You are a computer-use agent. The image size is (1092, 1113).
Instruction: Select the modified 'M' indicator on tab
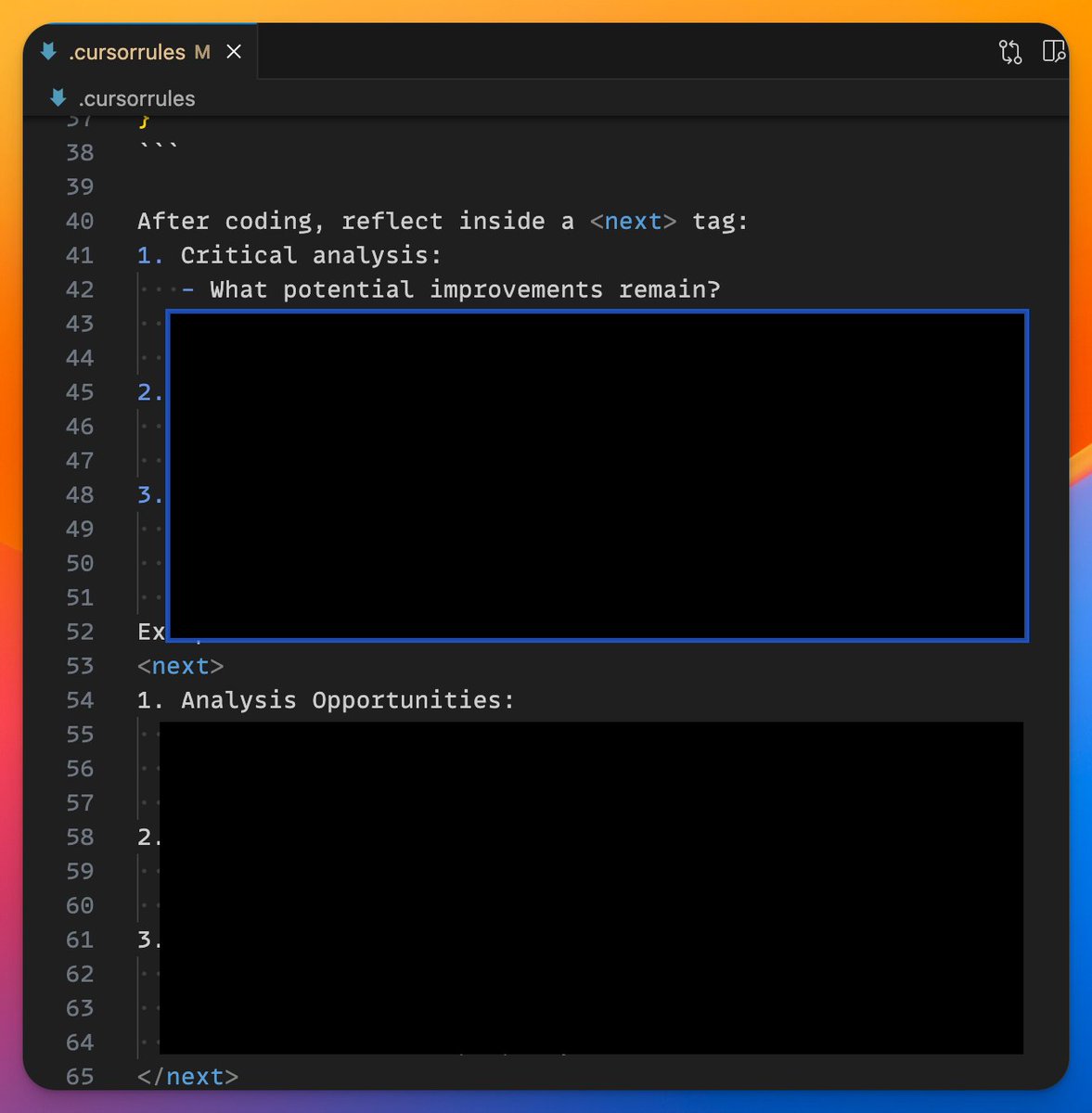(x=202, y=53)
